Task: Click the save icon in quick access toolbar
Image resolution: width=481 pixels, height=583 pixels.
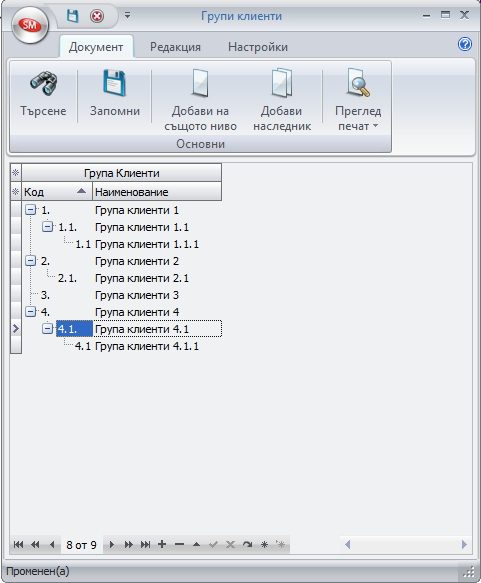Action: 72,16
